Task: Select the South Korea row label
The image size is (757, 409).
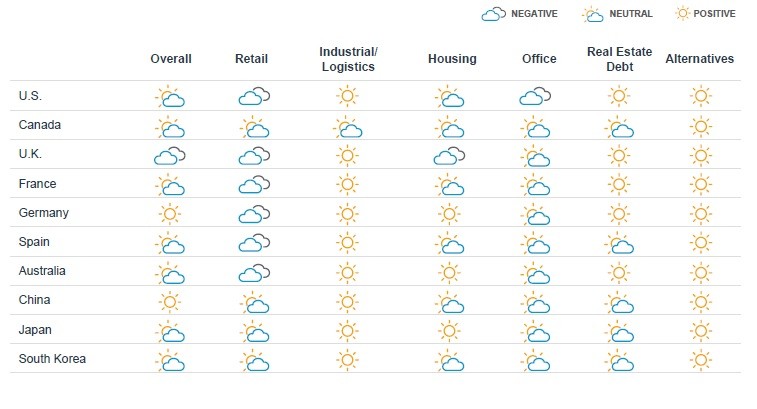Action: point(52,359)
